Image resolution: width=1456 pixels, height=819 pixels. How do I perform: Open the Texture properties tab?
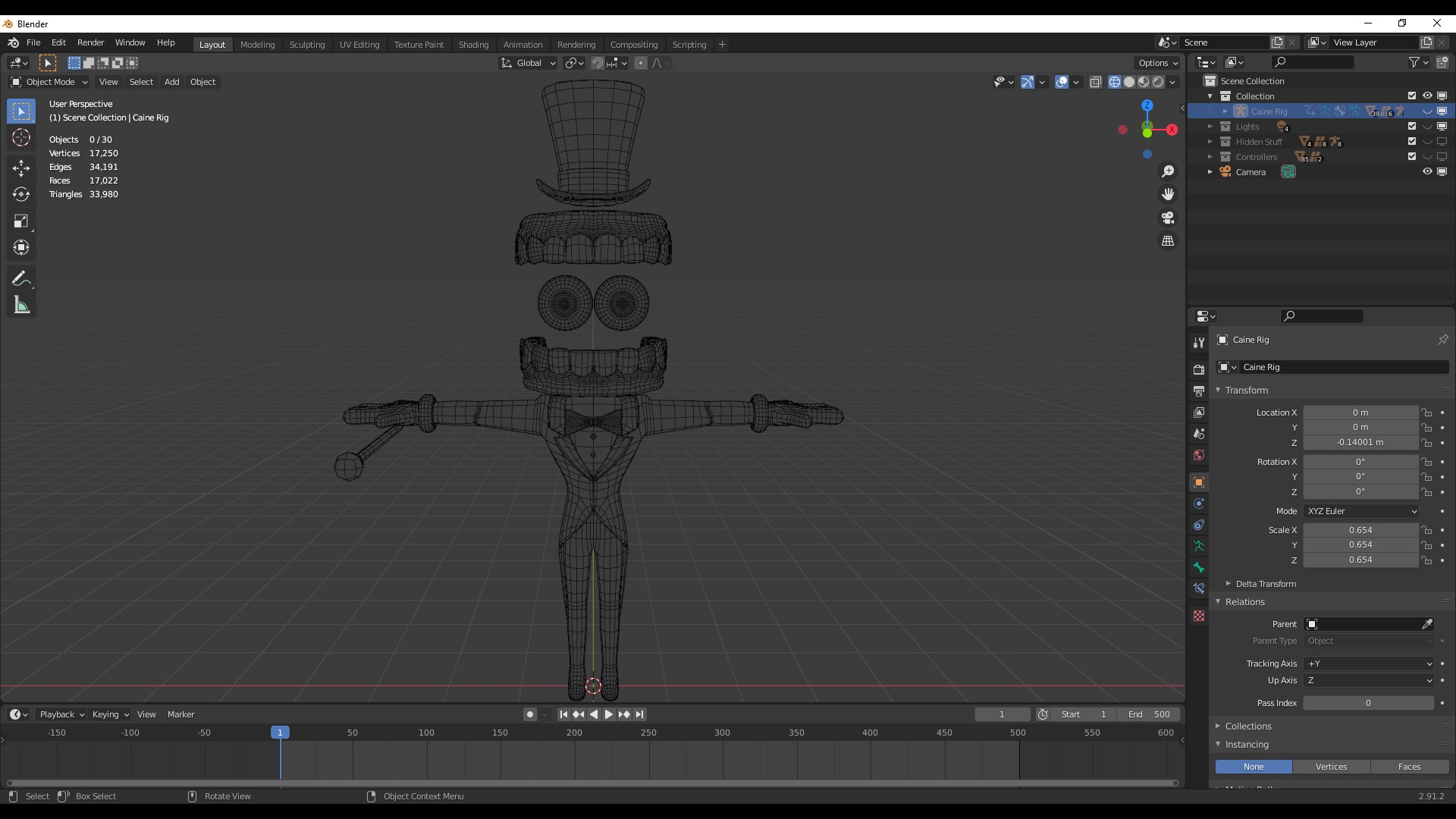pos(1199,616)
